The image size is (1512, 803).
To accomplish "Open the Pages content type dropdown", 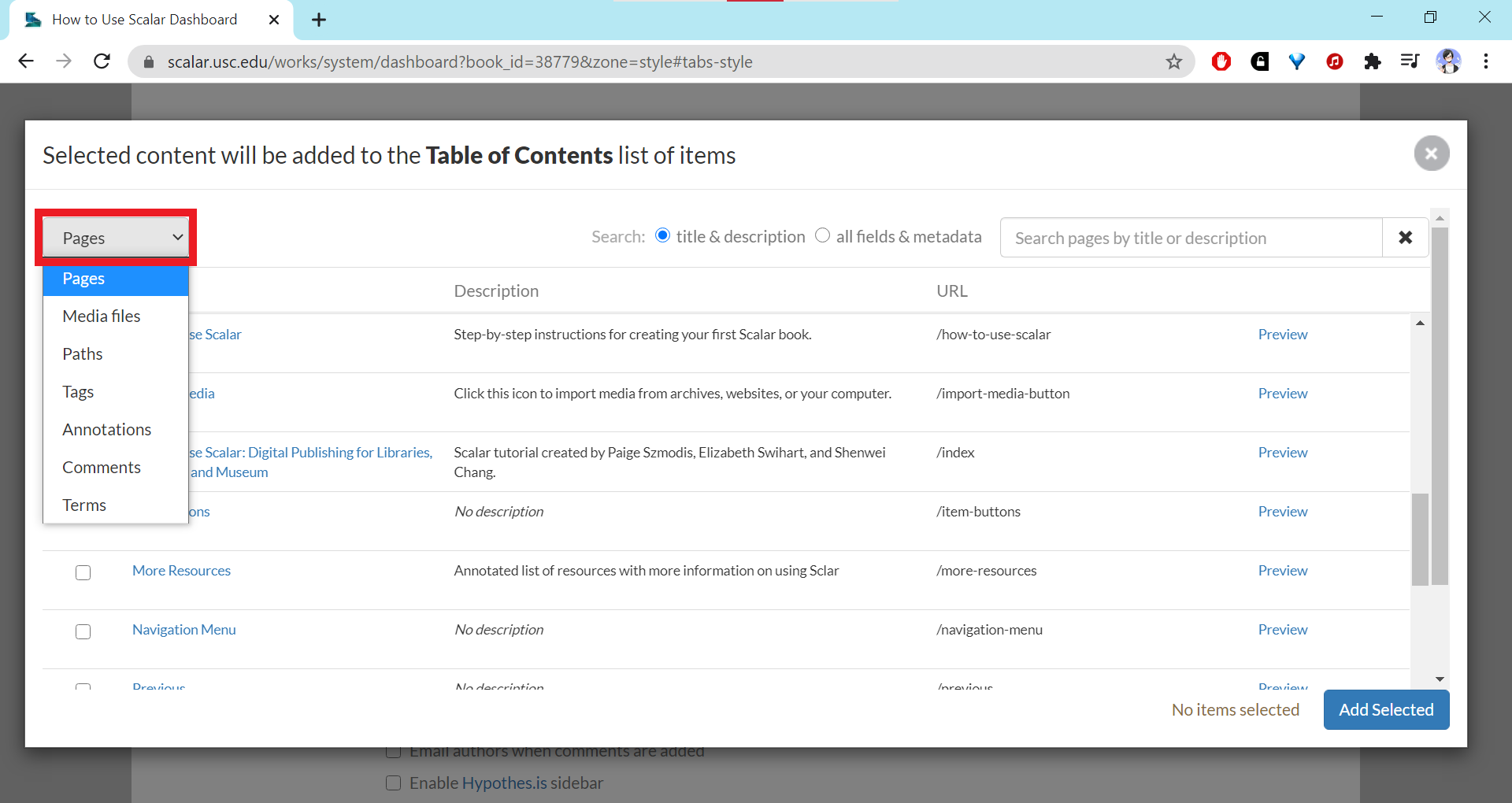I will click(x=115, y=237).
